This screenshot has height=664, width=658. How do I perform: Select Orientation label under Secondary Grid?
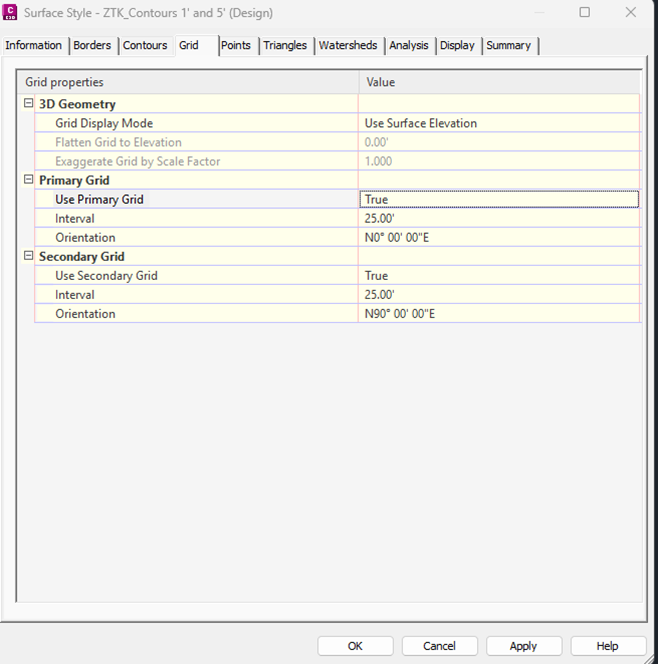(x=85, y=314)
